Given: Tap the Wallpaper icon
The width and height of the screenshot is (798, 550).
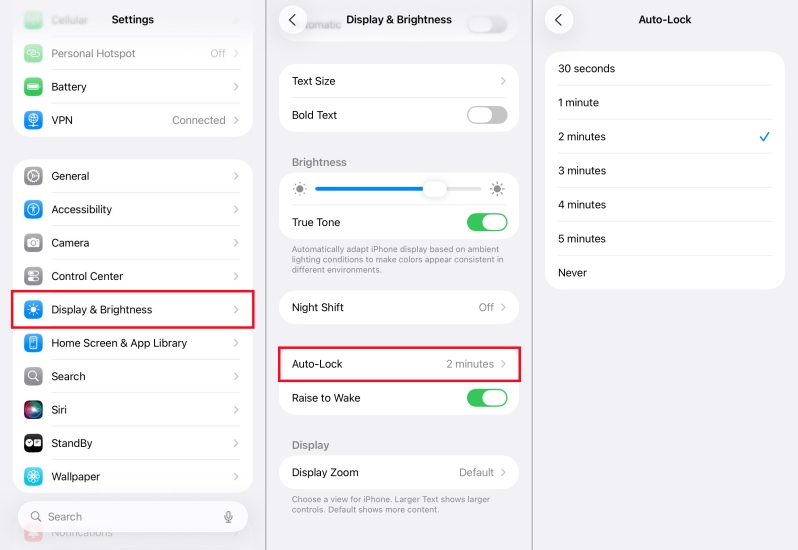Looking at the screenshot, I should (34, 477).
